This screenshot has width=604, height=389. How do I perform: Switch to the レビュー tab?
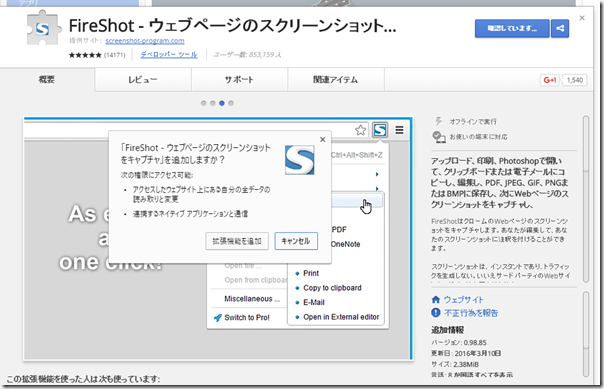point(143,80)
